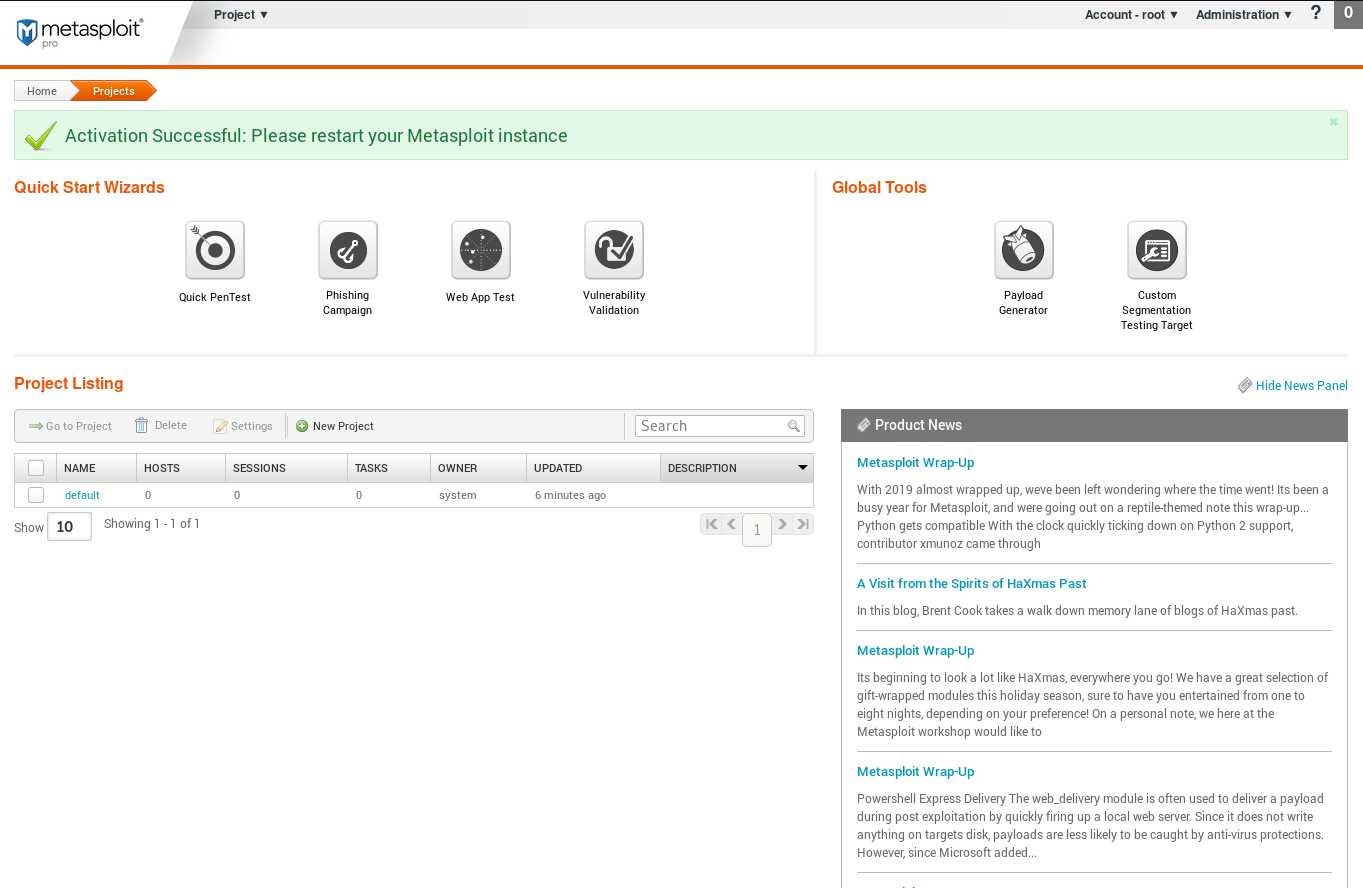This screenshot has height=888, width=1363.
Task: Sort projects by Owner column
Action: coord(478,468)
